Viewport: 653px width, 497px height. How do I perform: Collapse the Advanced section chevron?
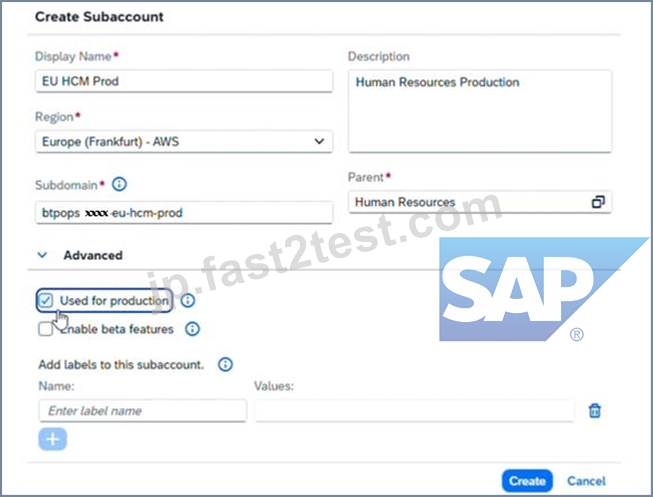coord(42,255)
